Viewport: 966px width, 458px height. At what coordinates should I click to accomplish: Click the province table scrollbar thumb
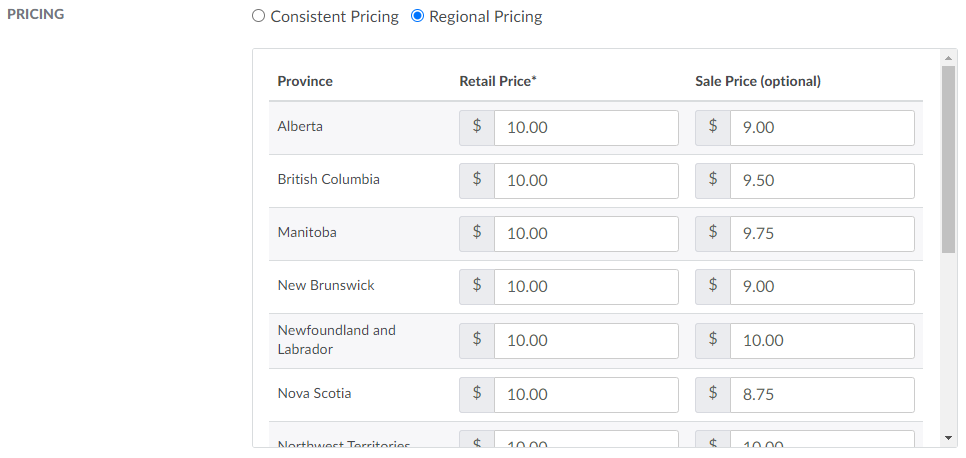[948, 160]
